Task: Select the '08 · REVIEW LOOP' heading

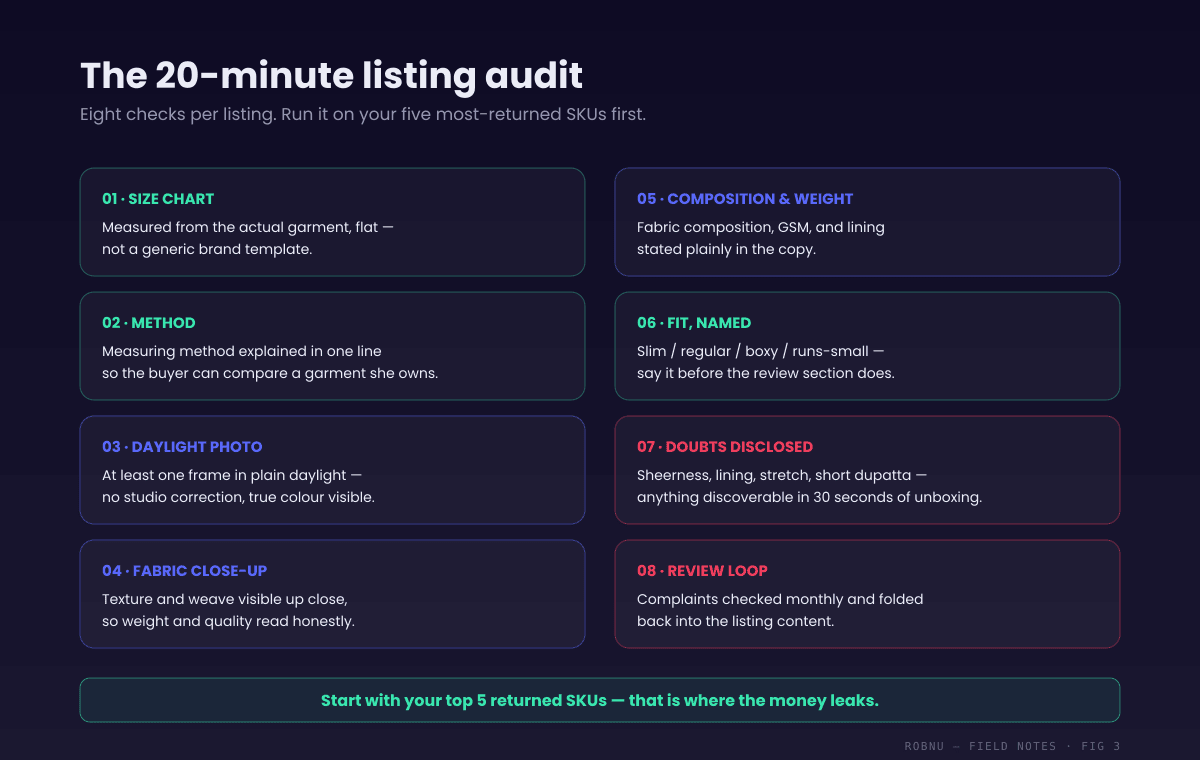Action: (702, 571)
